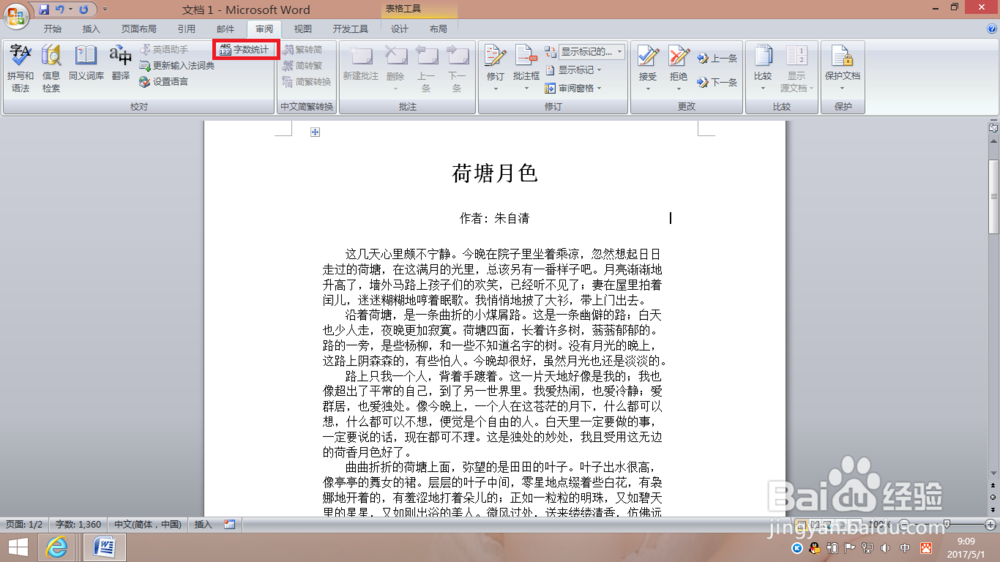This screenshot has height=562, width=1000.
Task: Click 设置语言 to set language
Action: click(164, 82)
